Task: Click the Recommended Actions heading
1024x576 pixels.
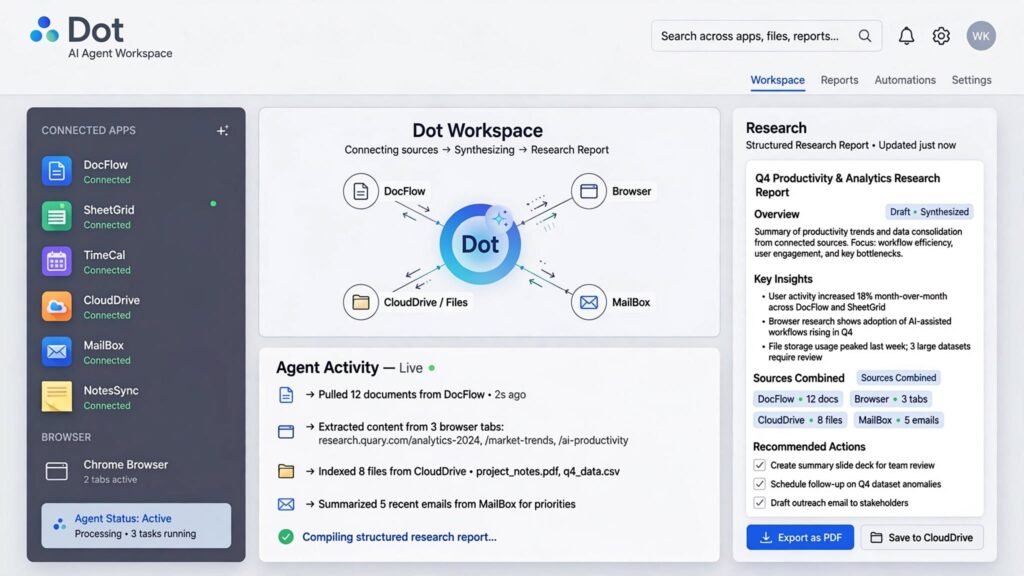Action: pyautogui.click(x=809, y=447)
